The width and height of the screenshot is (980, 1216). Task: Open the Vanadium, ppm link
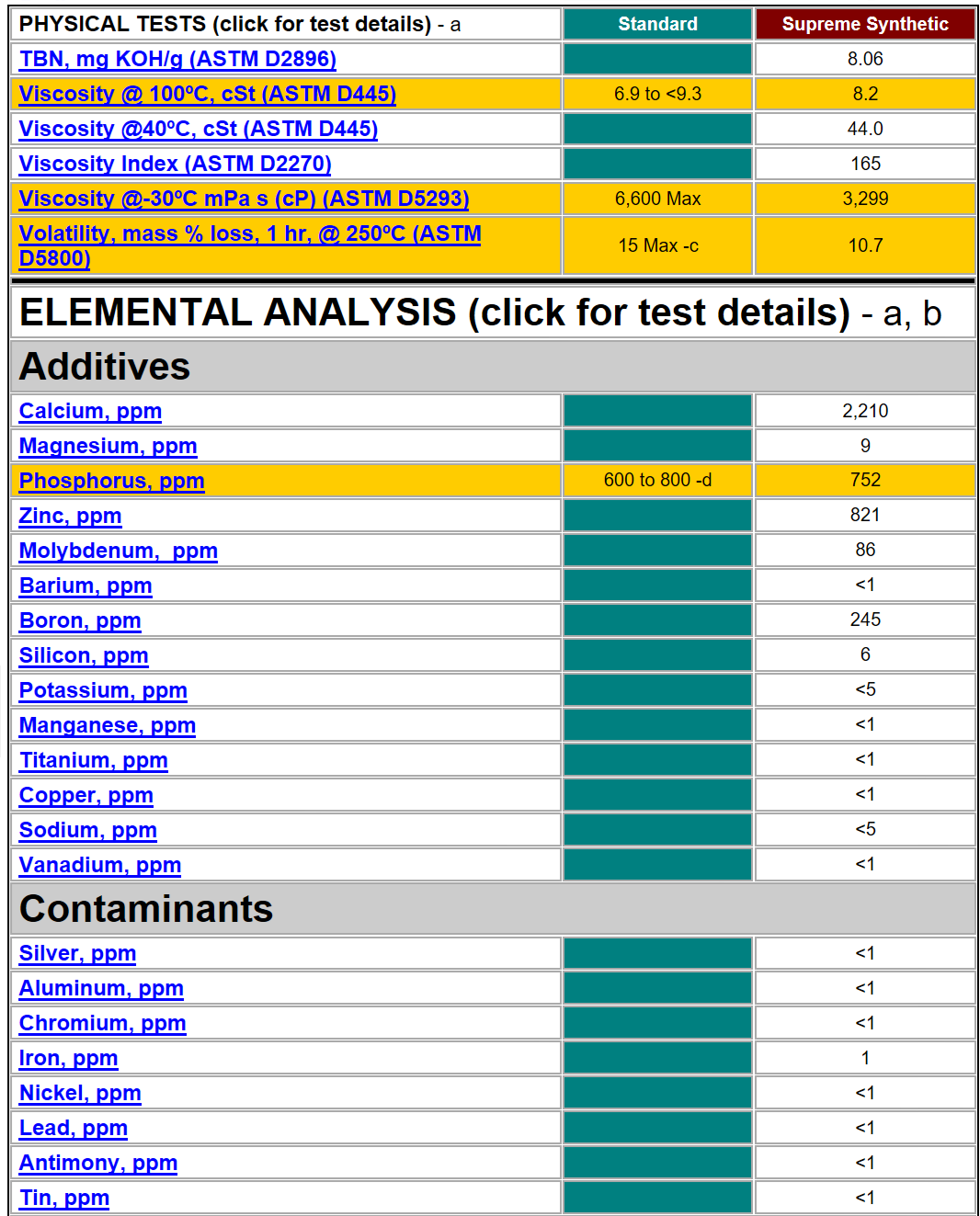100,865
